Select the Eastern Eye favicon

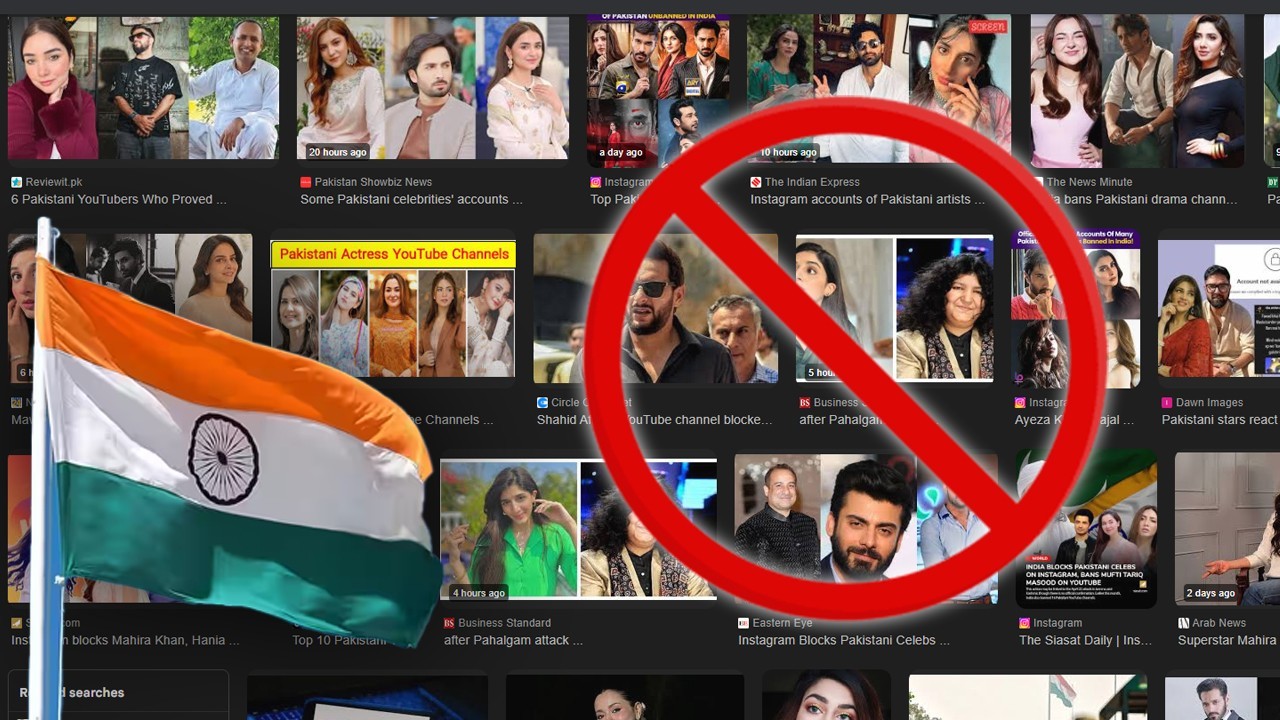point(742,622)
